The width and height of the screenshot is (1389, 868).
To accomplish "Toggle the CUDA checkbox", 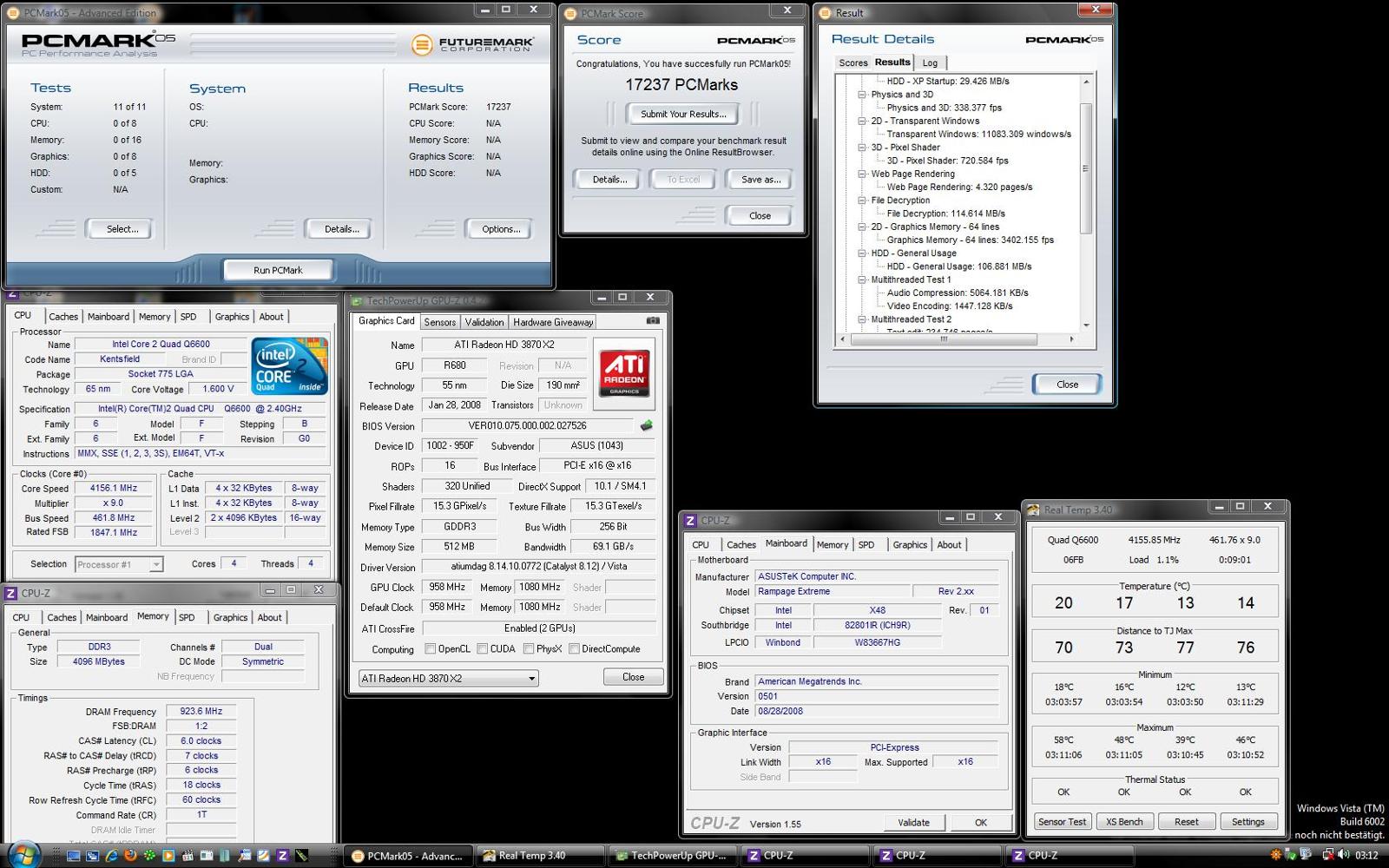I will [x=481, y=648].
